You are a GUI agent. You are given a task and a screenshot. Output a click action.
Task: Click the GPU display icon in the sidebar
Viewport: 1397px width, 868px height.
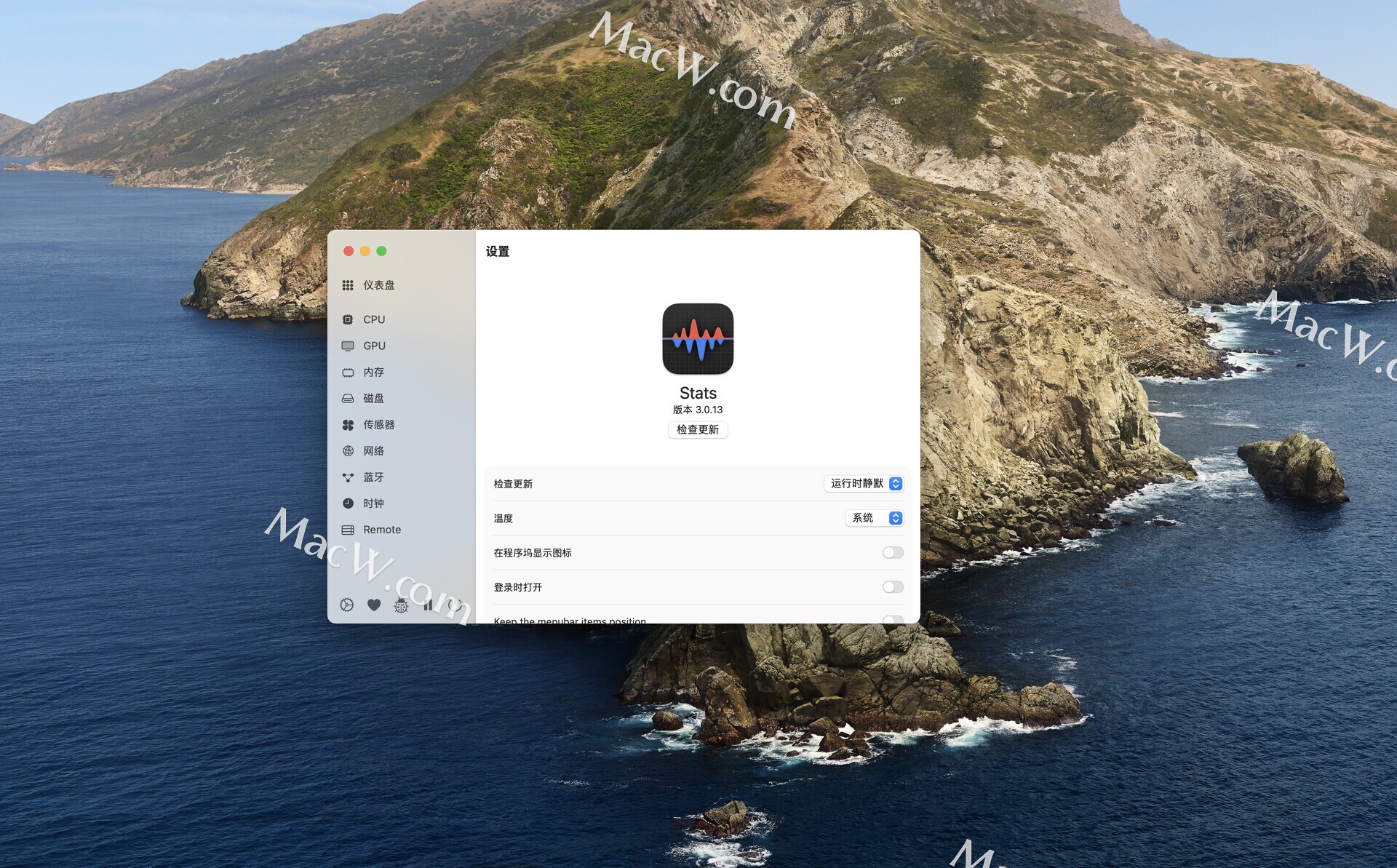coord(348,346)
